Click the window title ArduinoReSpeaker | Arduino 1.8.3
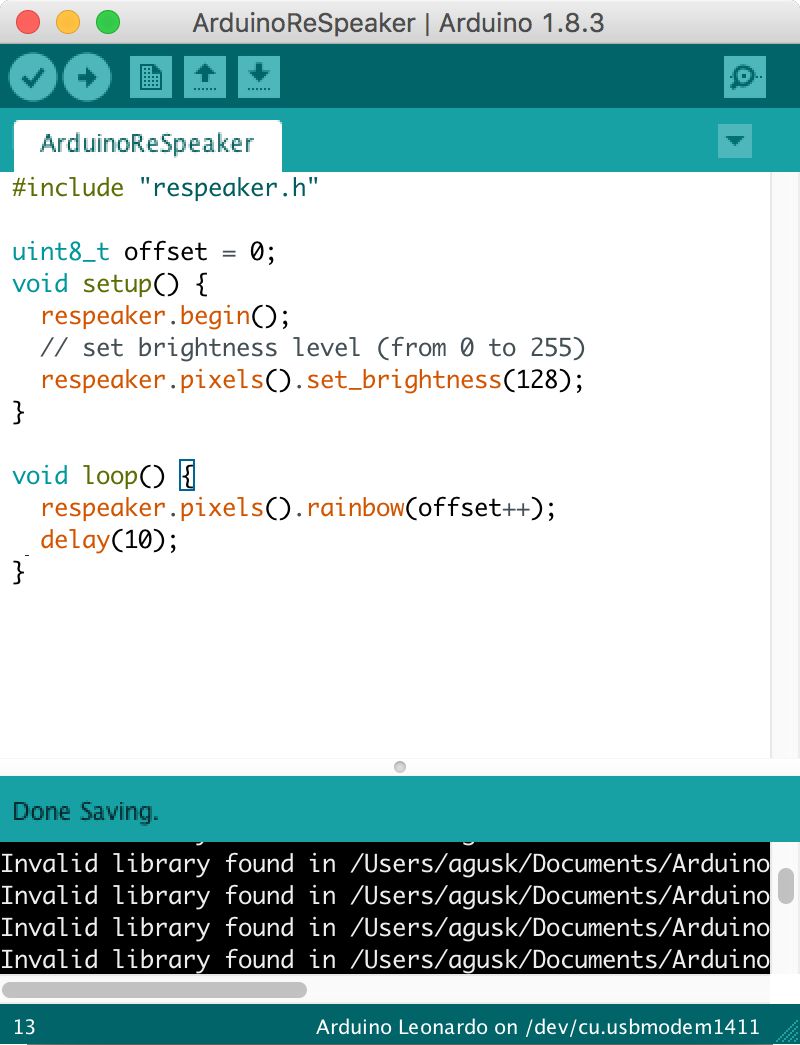Screen dimensions: 800x1045 pos(399,23)
